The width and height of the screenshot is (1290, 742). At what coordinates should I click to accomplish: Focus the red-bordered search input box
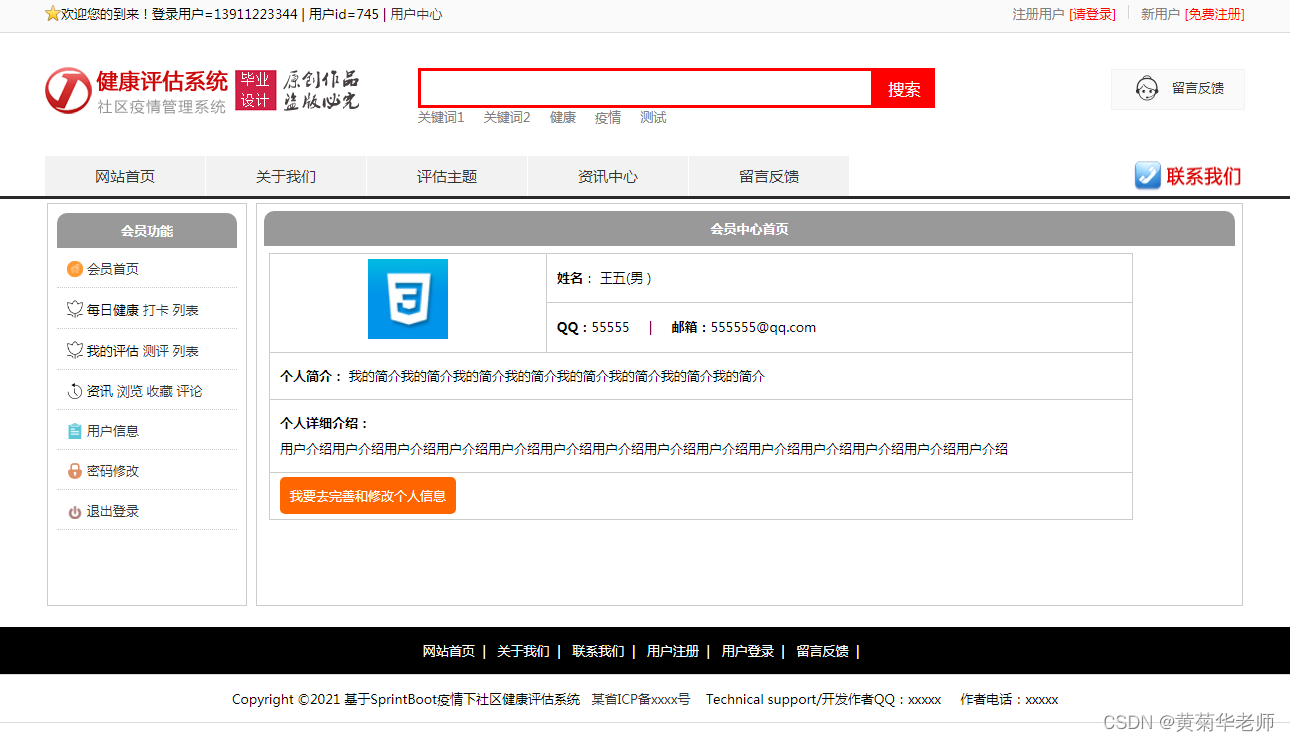(646, 88)
